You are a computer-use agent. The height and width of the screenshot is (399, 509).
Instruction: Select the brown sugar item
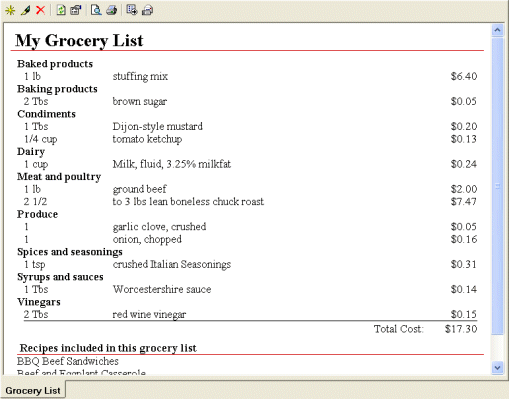point(140,102)
